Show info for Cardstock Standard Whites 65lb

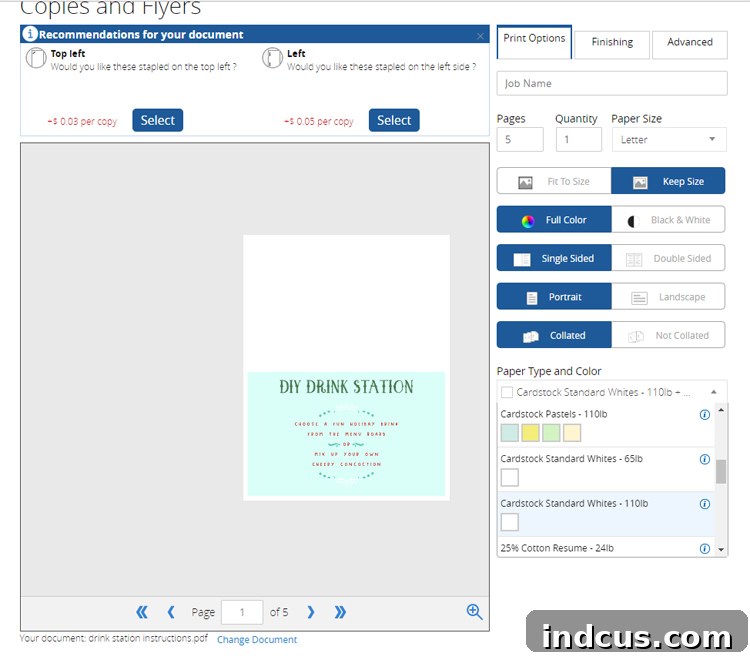[x=705, y=459]
